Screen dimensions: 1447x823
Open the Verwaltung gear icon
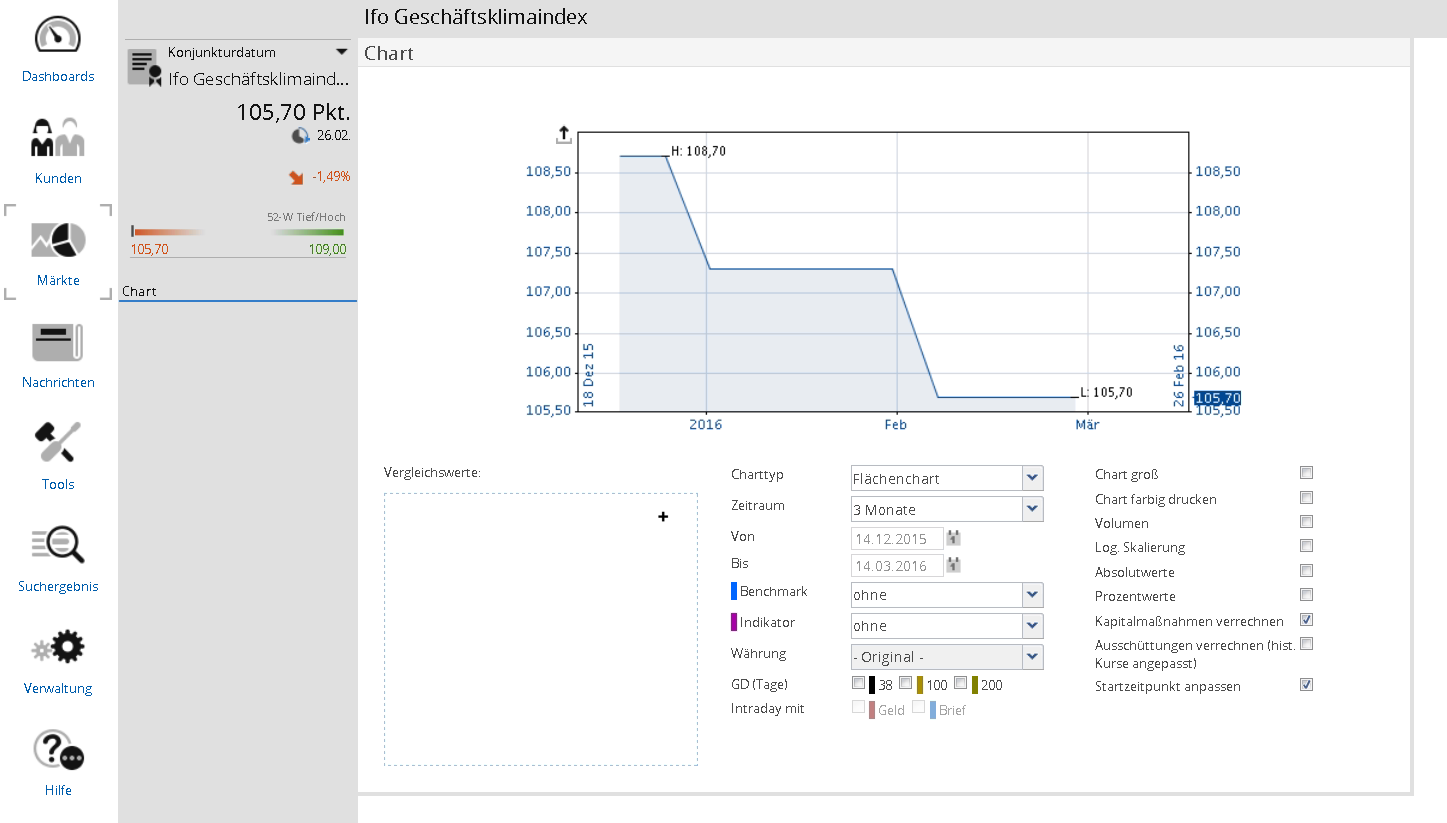(x=58, y=648)
